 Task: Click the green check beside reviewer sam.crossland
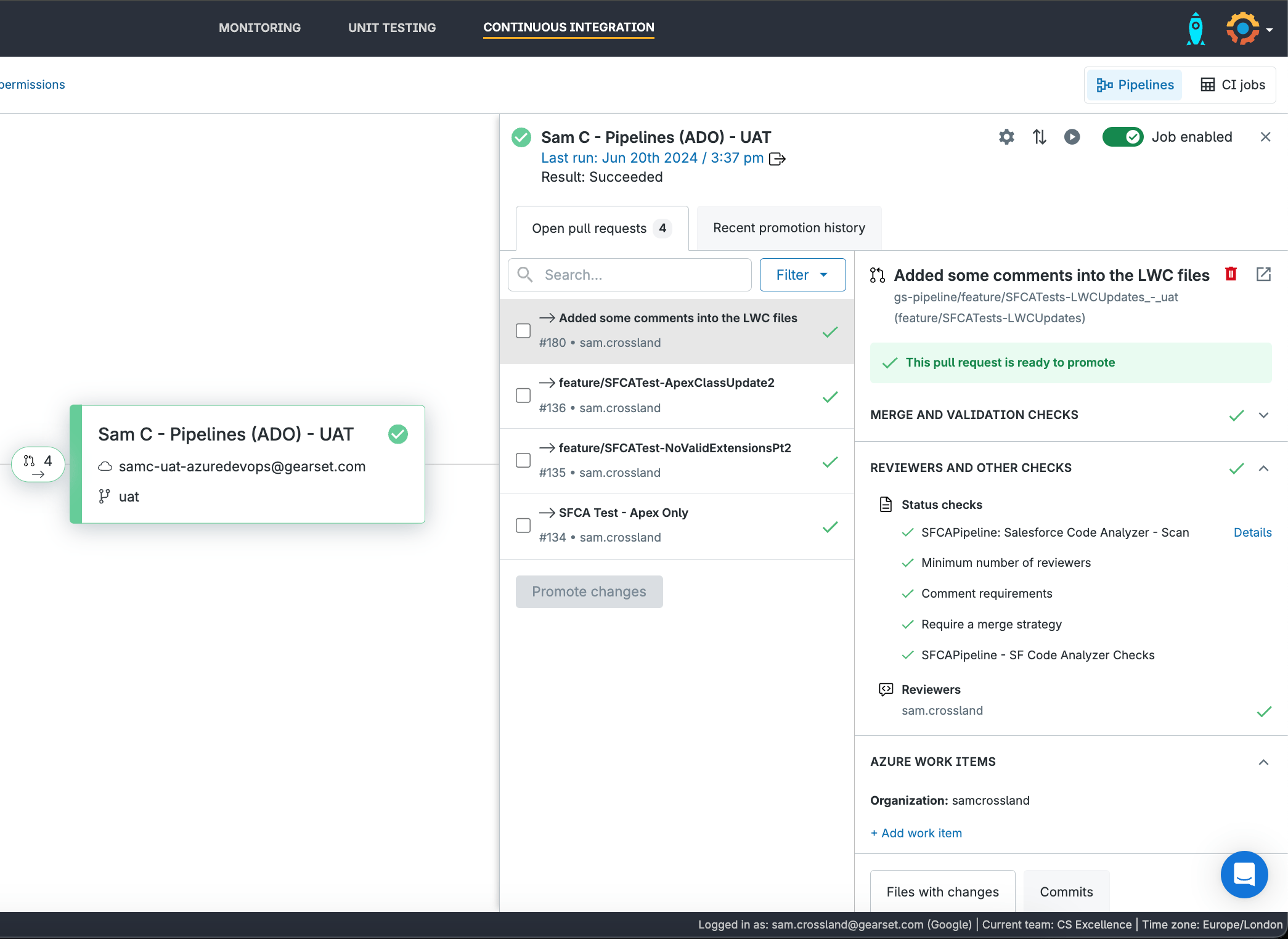pyautogui.click(x=1264, y=712)
